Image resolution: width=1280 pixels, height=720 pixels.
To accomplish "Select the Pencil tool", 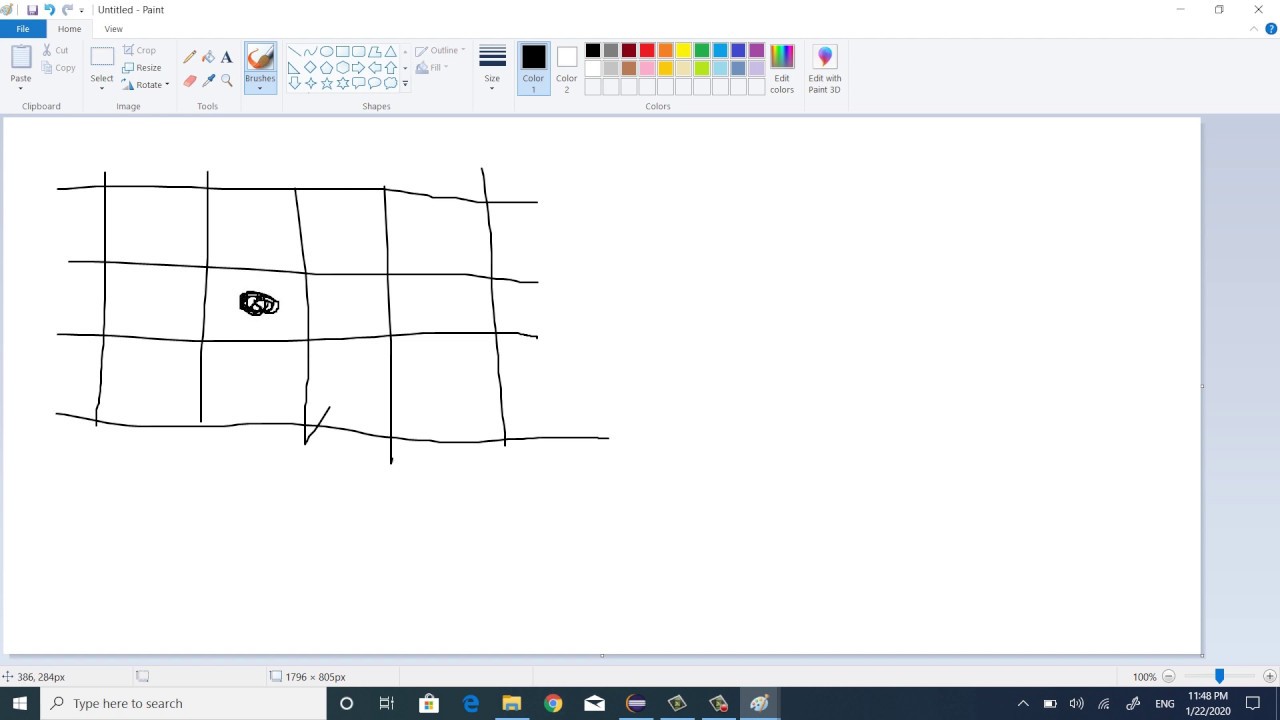I will click(190, 57).
